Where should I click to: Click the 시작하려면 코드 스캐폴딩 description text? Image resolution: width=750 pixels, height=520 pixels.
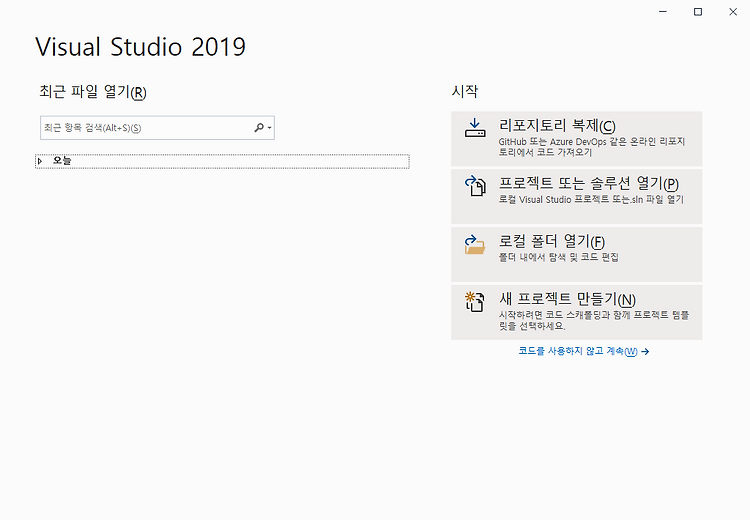594,321
